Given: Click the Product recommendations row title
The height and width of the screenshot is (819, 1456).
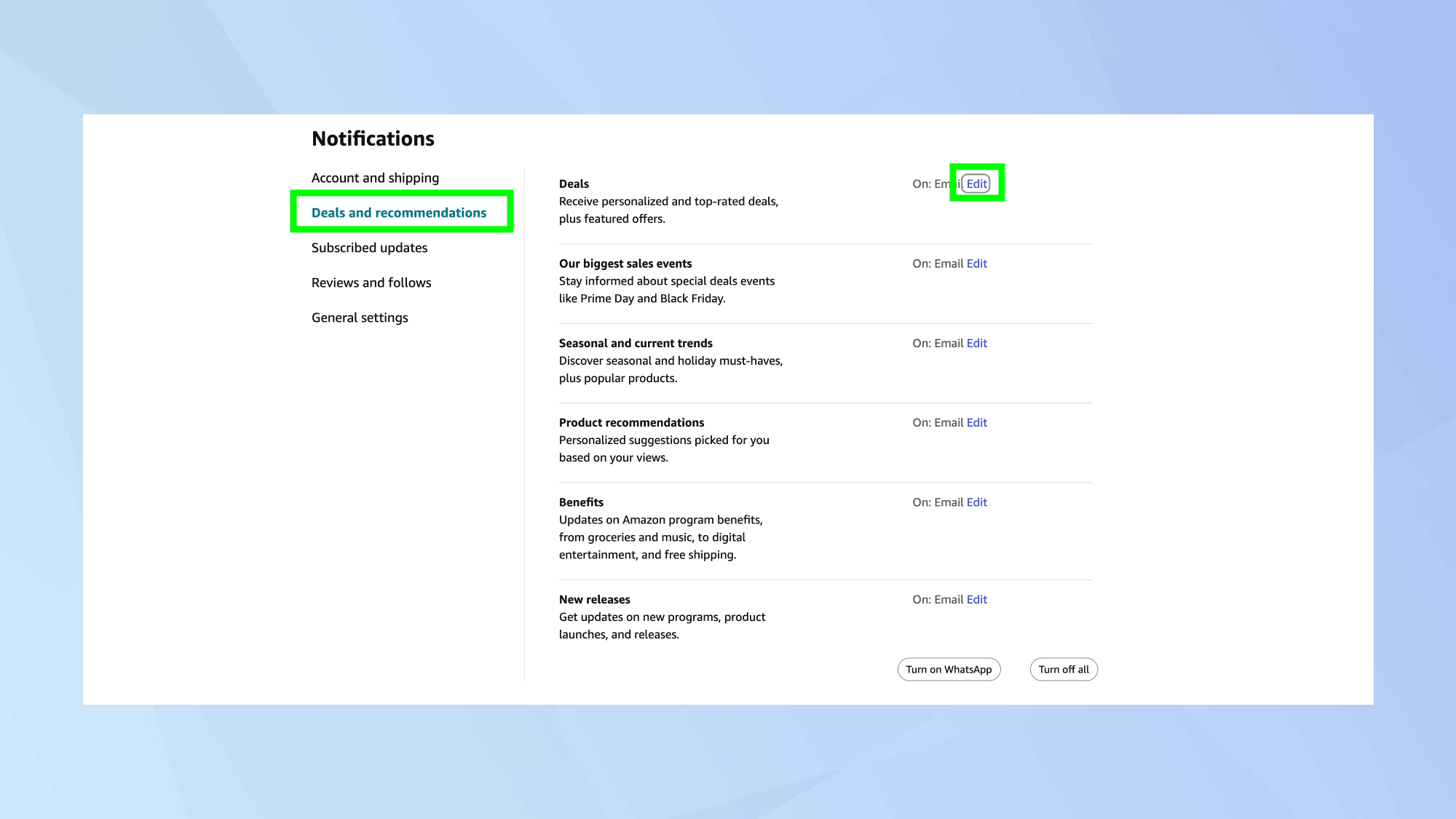Looking at the screenshot, I should [x=631, y=422].
